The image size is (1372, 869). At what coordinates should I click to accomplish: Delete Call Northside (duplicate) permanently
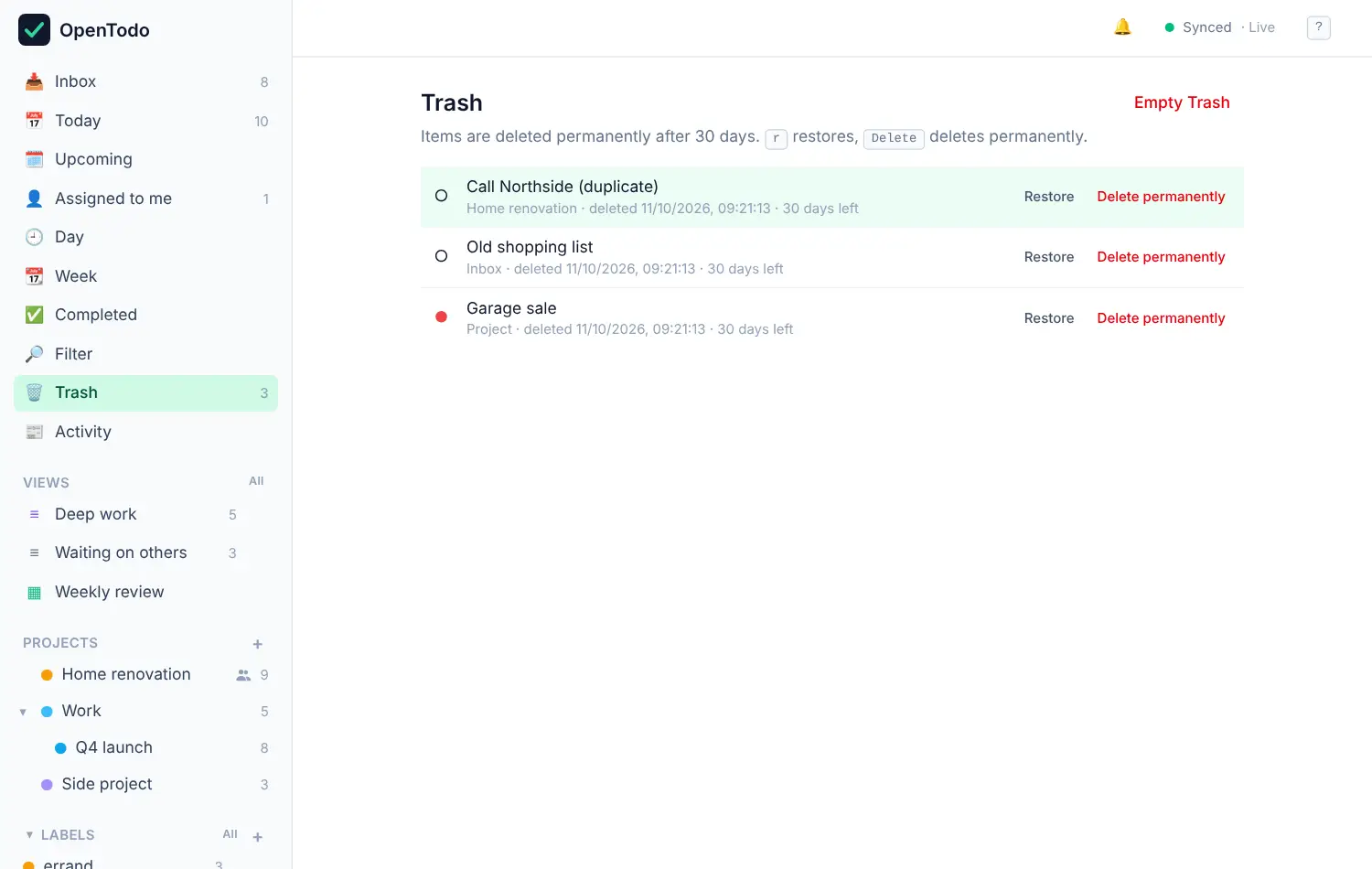point(1161,197)
